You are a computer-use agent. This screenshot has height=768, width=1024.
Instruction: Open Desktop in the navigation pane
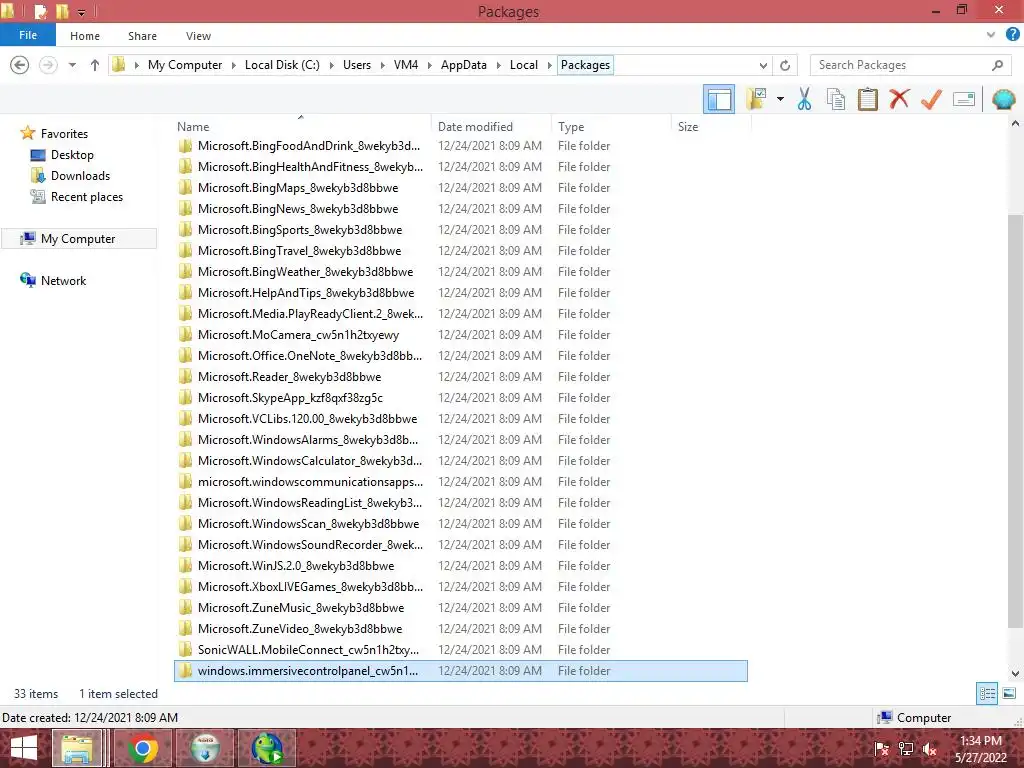(72, 155)
